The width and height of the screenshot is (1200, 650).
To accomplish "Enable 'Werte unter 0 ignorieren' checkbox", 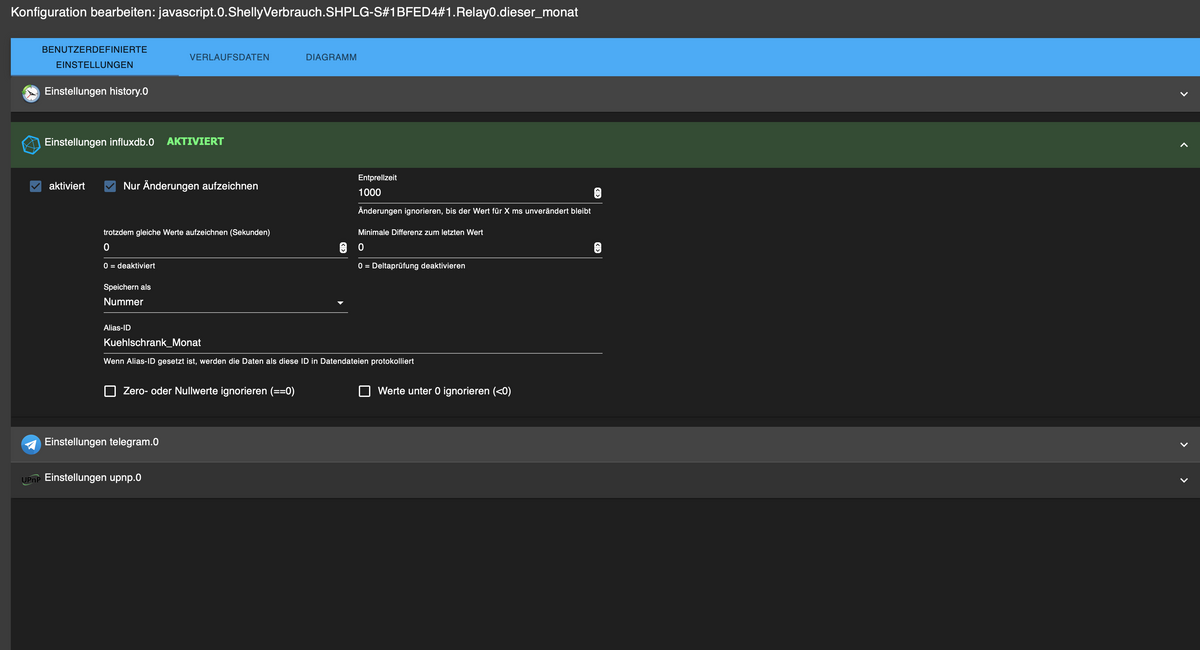I will [x=365, y=391].
